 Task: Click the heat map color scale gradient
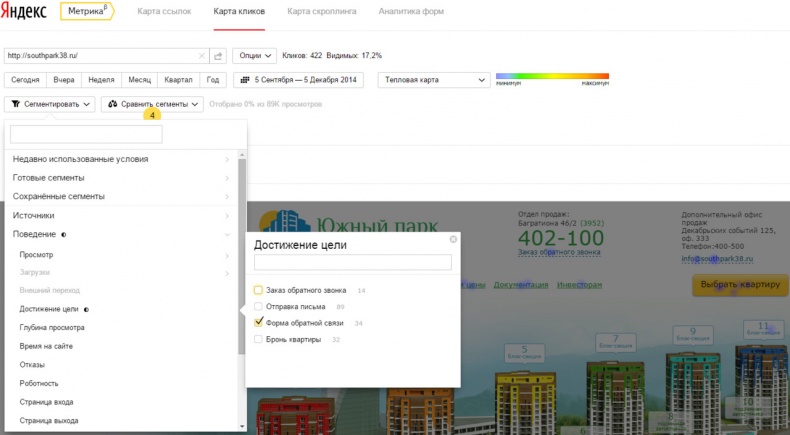(x=552, y=76)
